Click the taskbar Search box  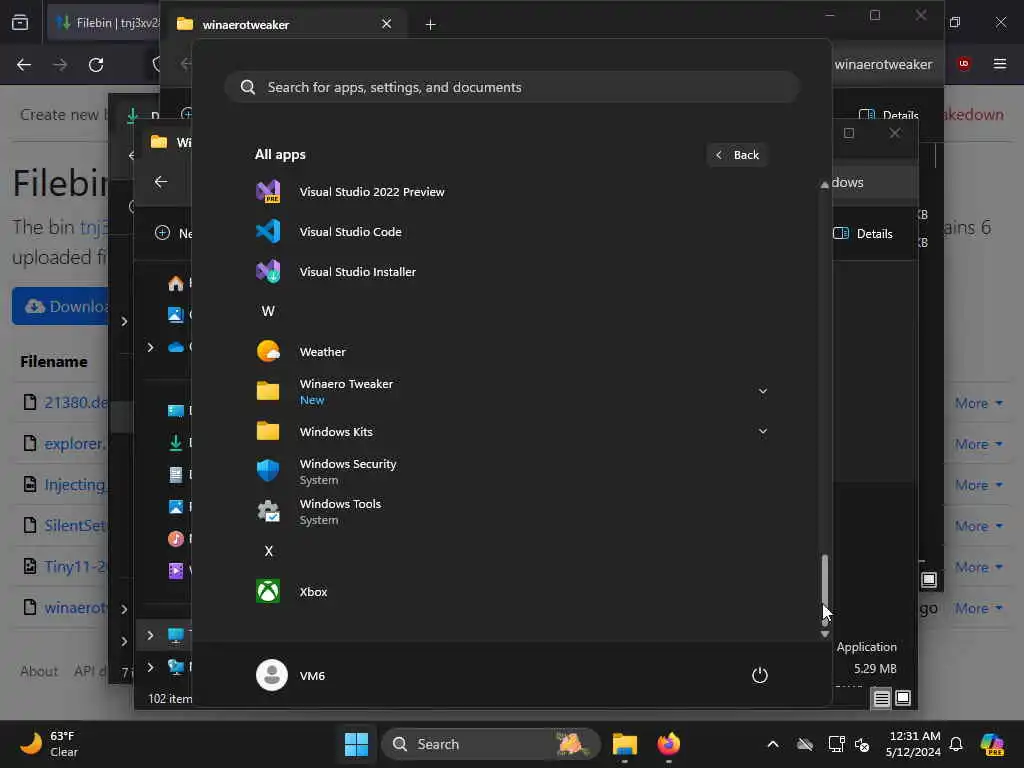coord(490,744)
